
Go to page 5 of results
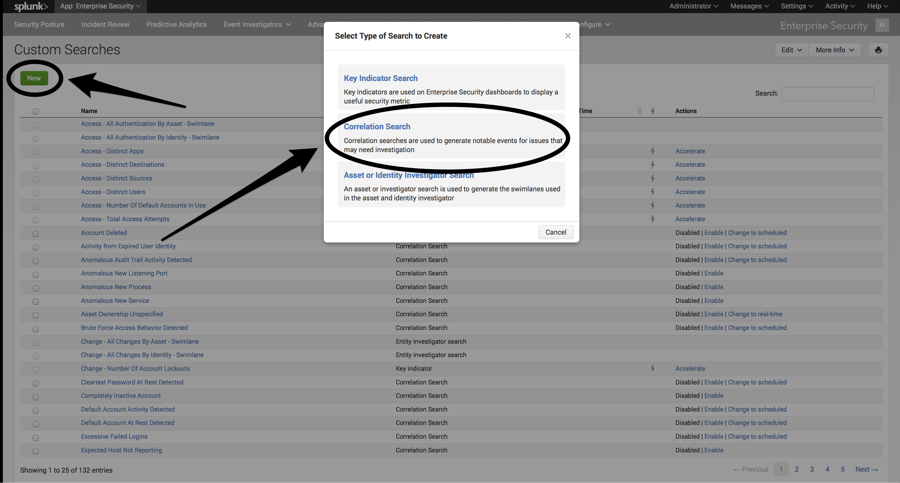coord(843,469)
